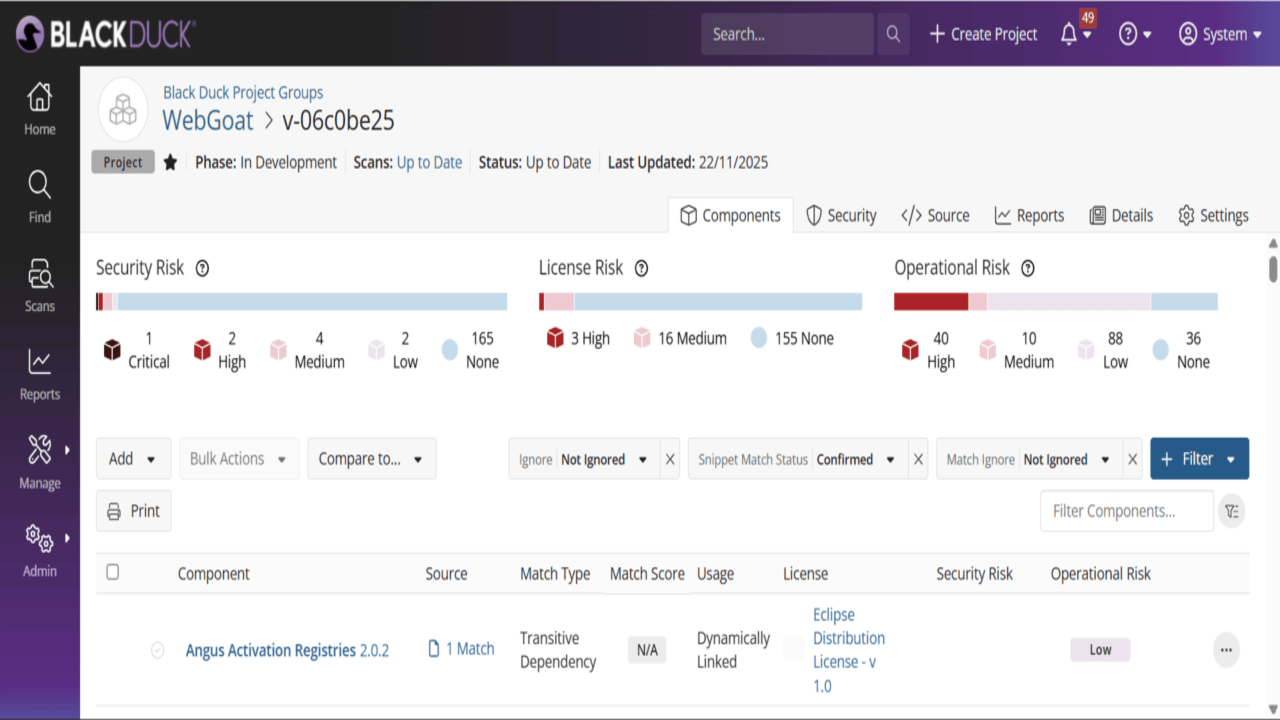The height and width of the screenshot is (720, 1280).
Task: Filter by 88 Low operational risk
Action: pos(1103,350)
